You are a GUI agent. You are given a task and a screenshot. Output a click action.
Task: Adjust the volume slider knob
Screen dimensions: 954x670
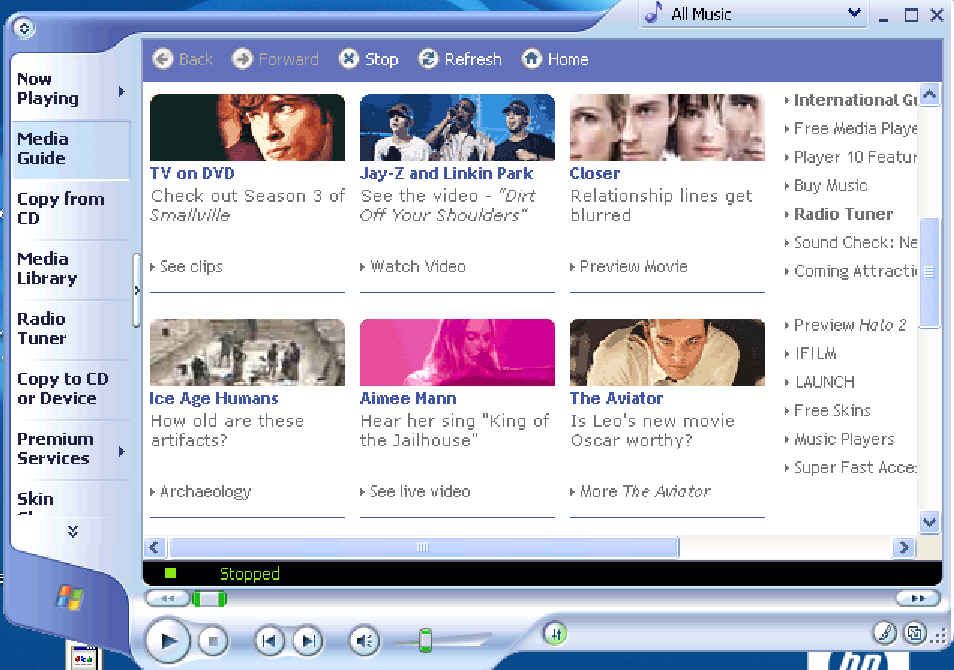[426, 641]
